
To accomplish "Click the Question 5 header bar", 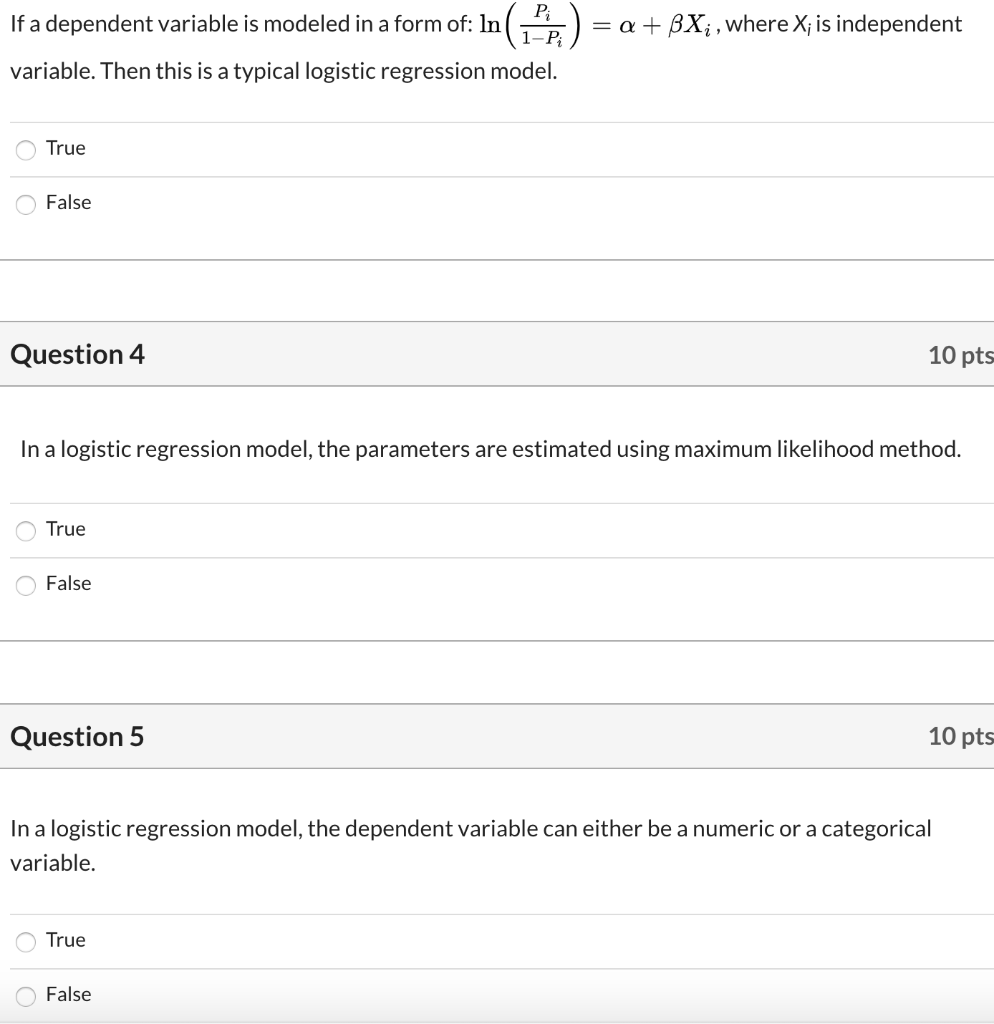I will 497,737.
